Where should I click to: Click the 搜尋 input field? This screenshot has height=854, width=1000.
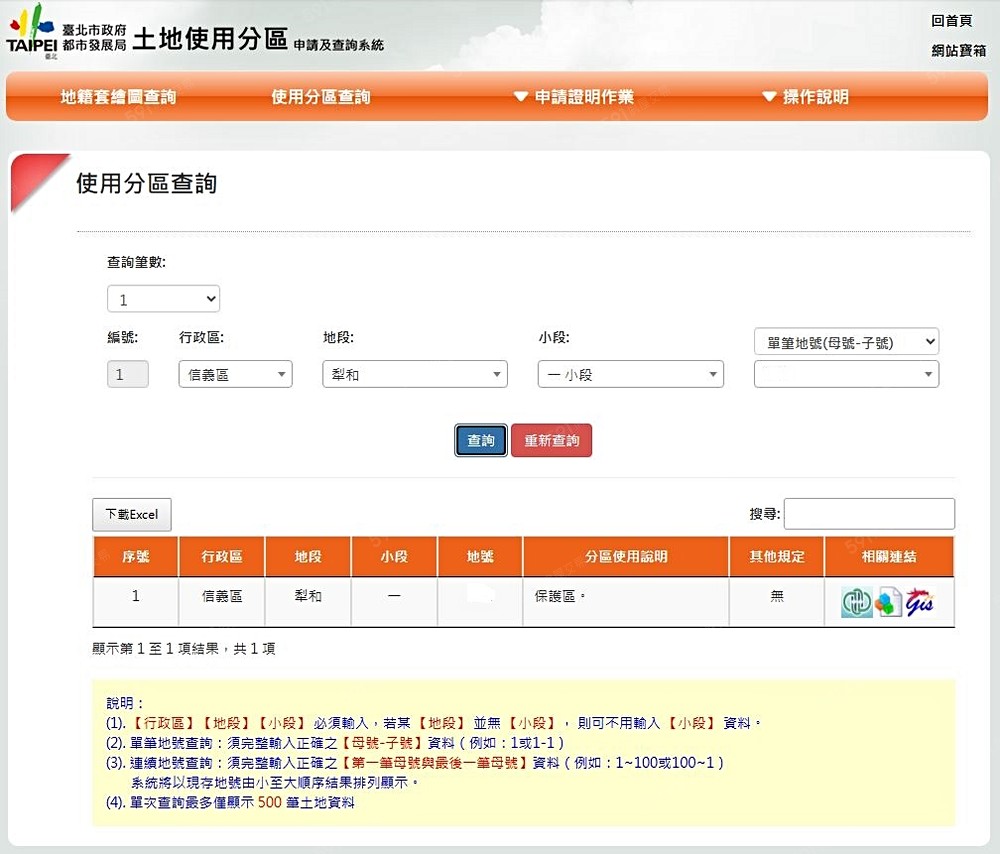(869, 514)
